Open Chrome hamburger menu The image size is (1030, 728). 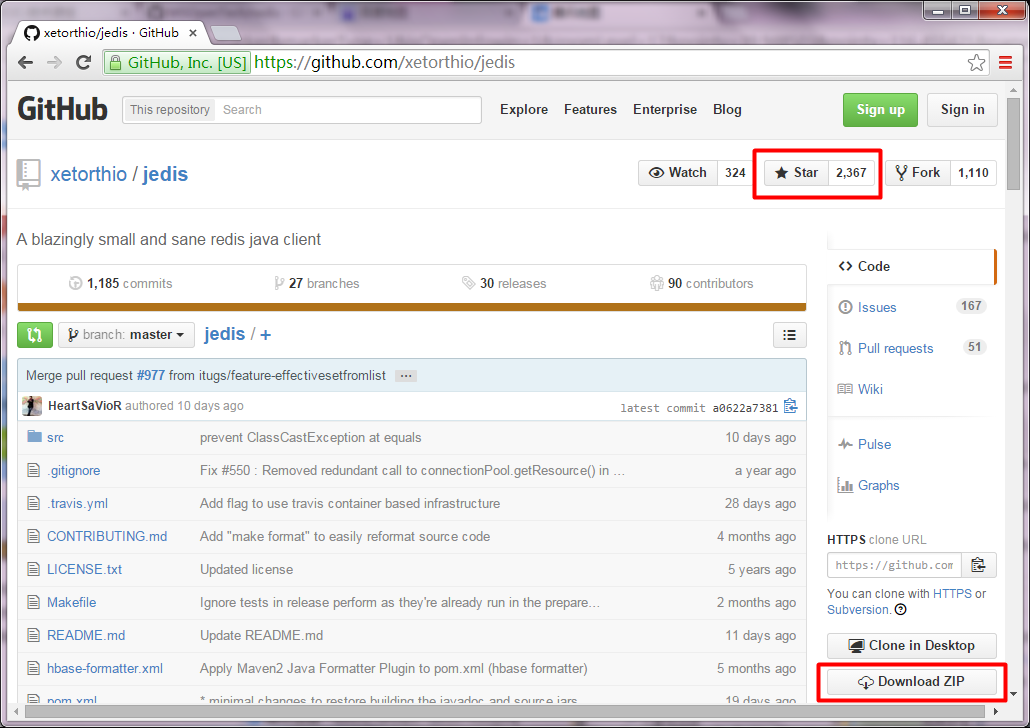tap(1005, 62)
